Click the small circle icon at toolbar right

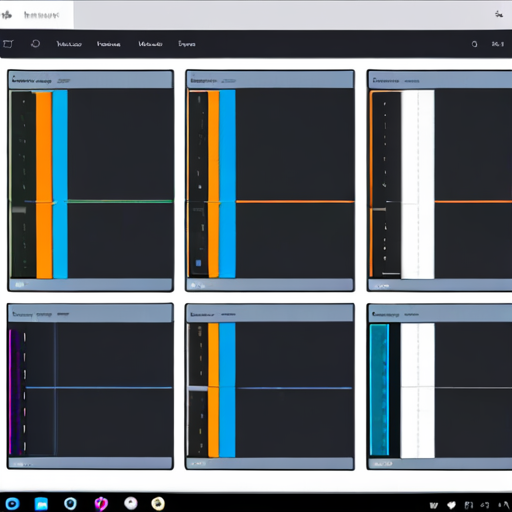tap(474, 44)
